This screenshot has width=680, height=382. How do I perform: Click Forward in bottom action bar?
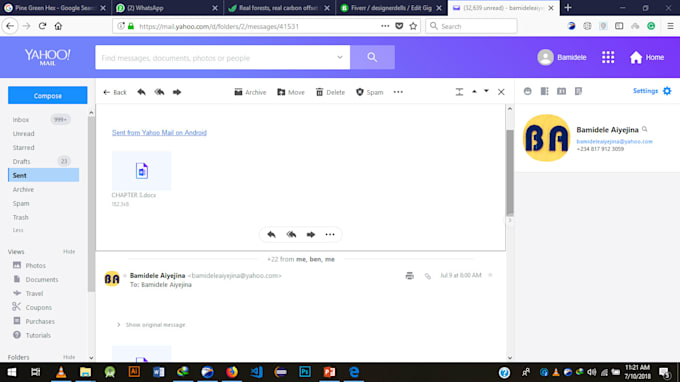311,235
